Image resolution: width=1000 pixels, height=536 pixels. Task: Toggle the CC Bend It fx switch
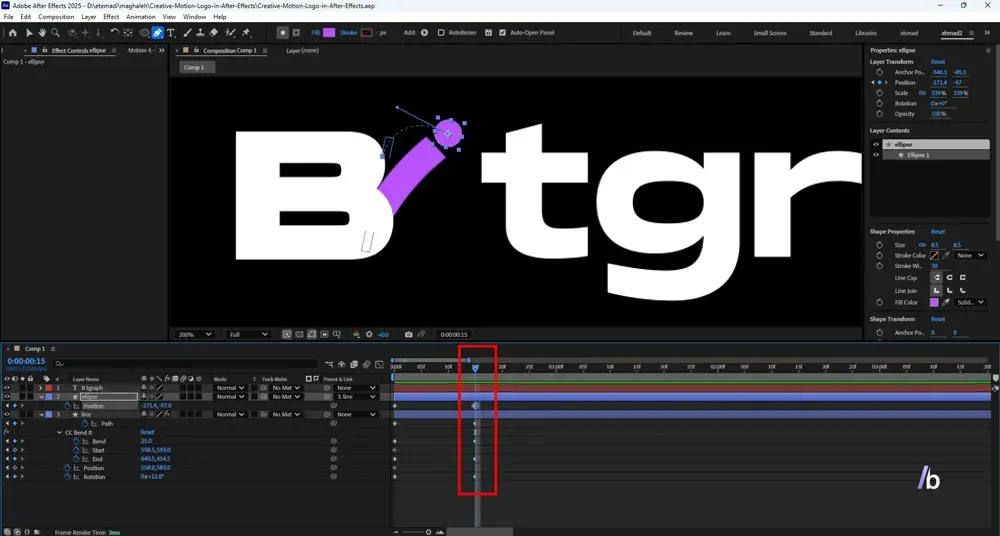tap(7, 433)
